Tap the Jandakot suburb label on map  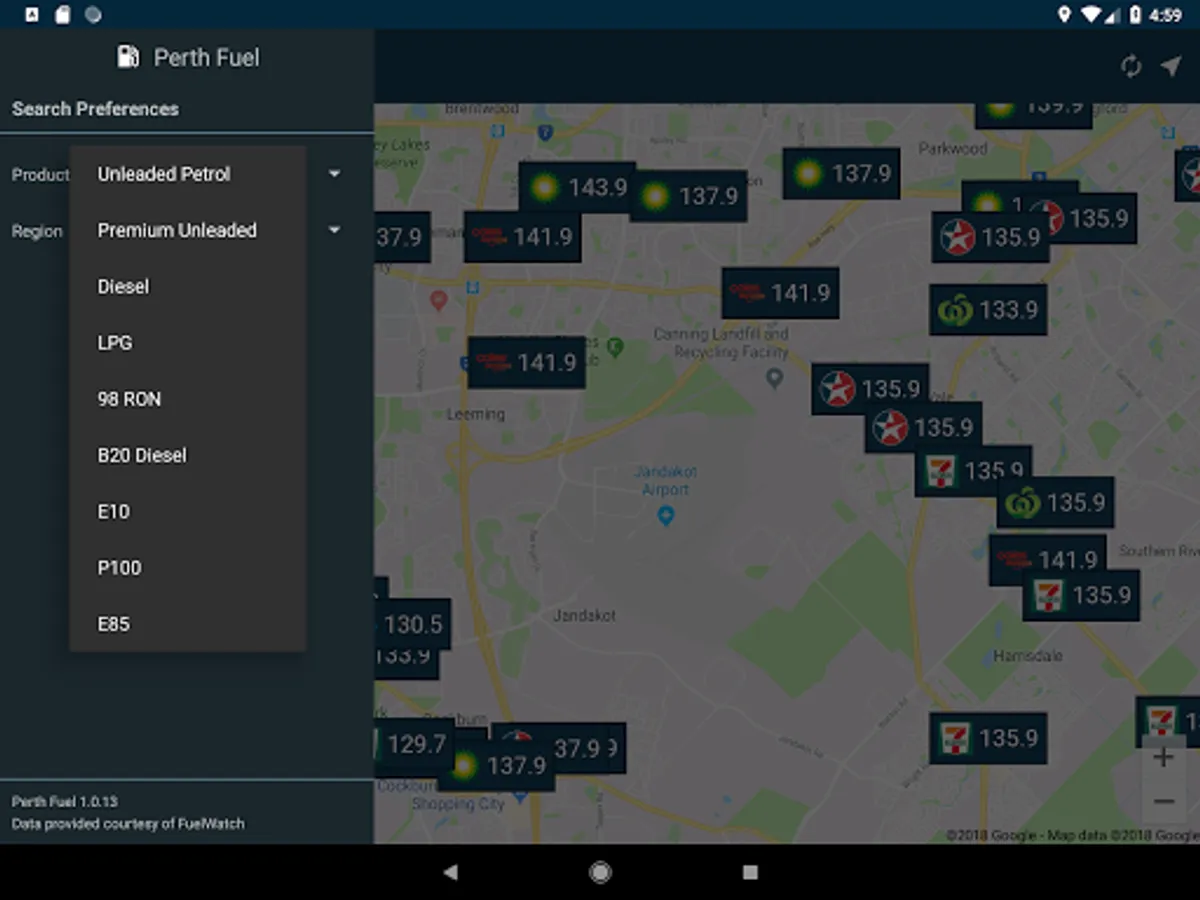click(585, 616)
